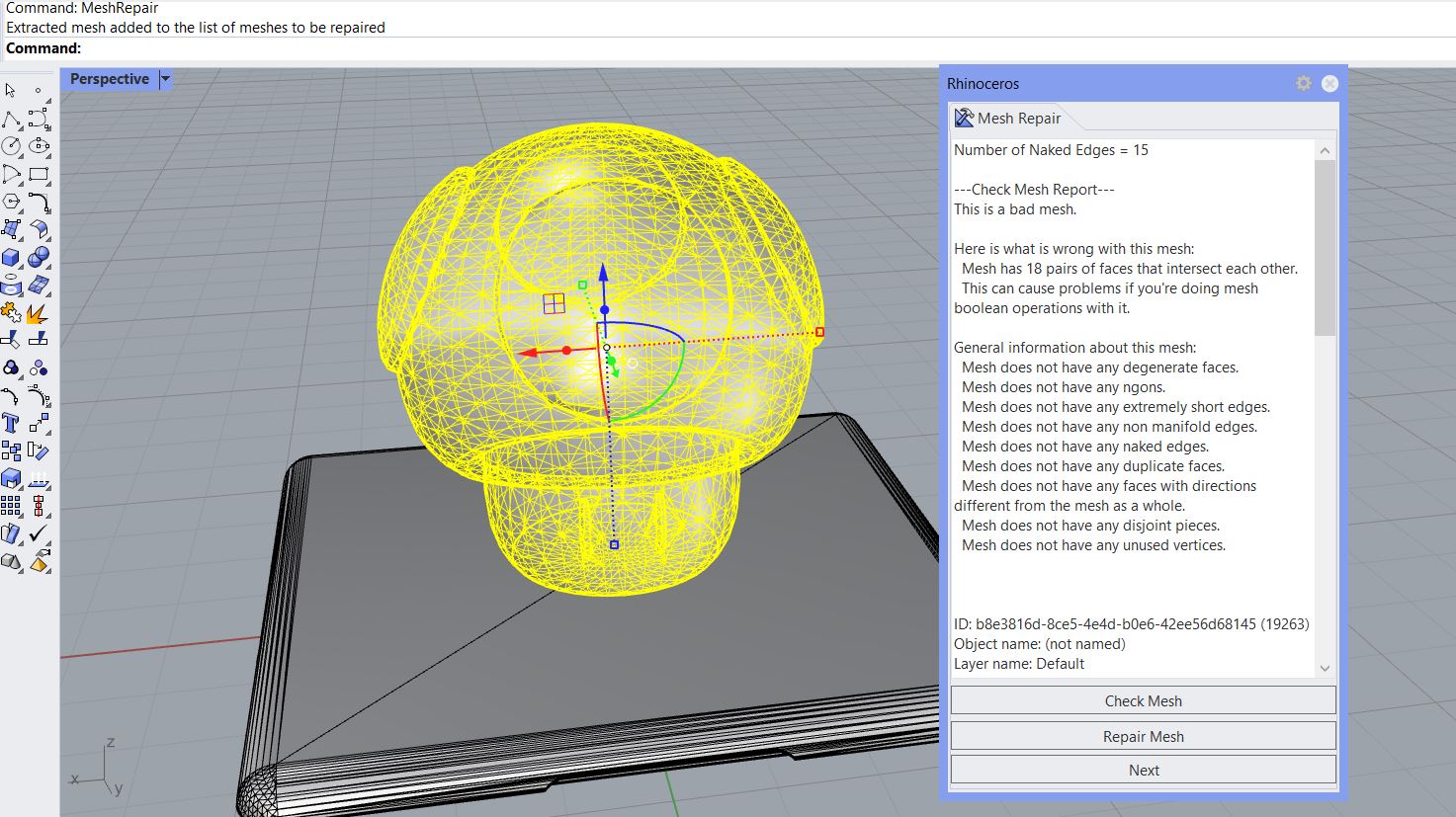Select the Text object tool
The width and height of the screenshot is (1456, 817).
11,424
